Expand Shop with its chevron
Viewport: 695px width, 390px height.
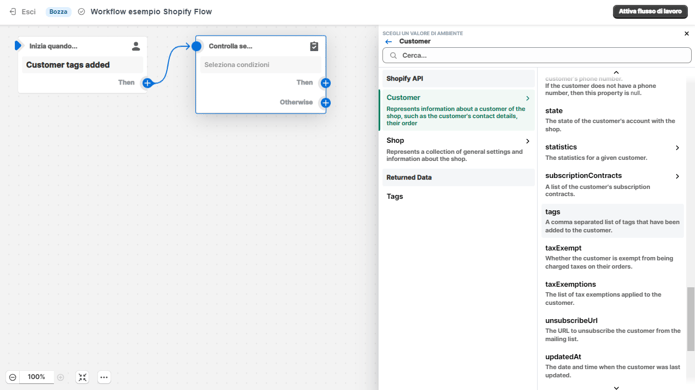(x=527, y=141)
